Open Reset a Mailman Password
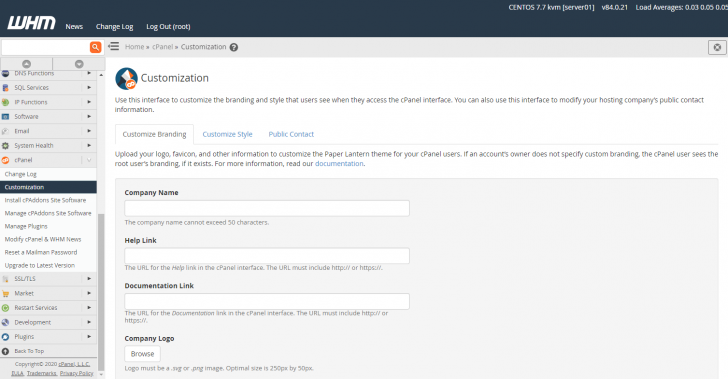Viewport: 728px width, 379px height. 41,252
